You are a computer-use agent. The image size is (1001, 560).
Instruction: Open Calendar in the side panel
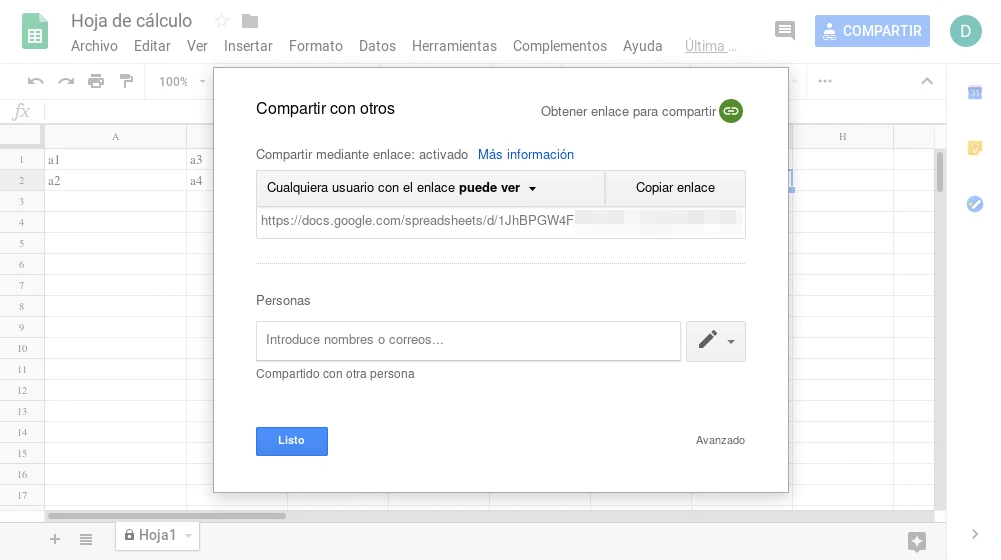click(975, 93)
